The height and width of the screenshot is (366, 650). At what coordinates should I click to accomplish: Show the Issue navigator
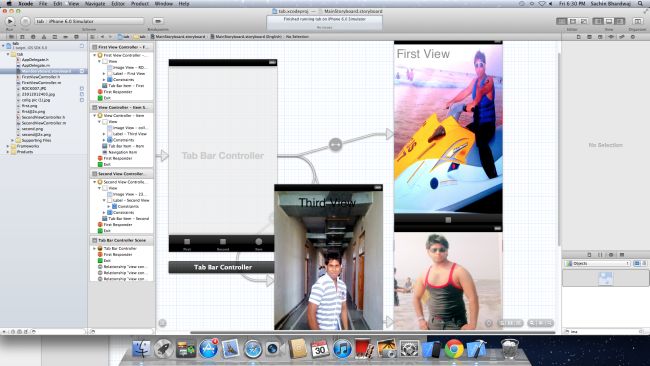coord(44,37)
